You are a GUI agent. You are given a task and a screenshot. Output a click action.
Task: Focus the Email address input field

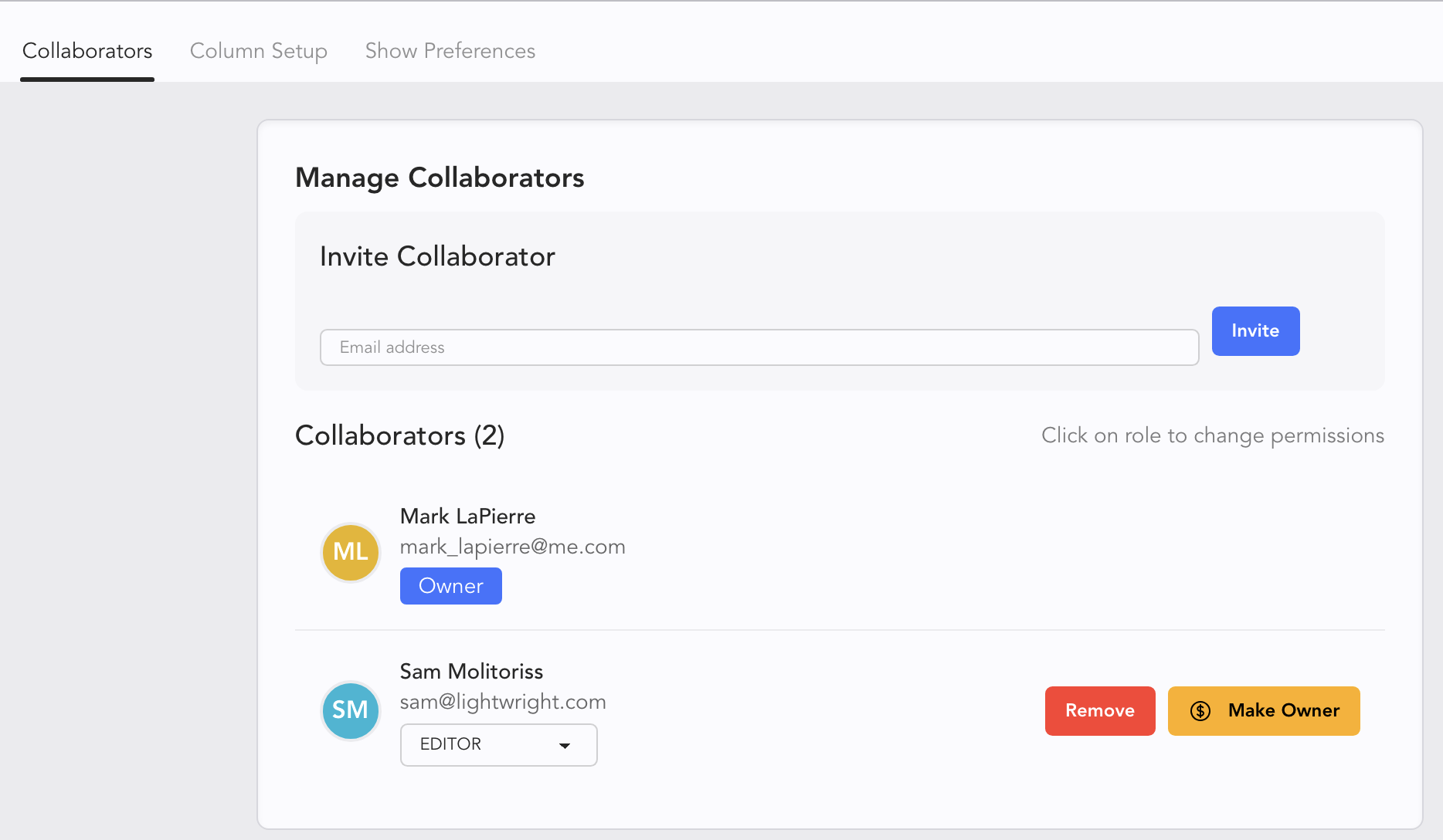coord(759,347)
